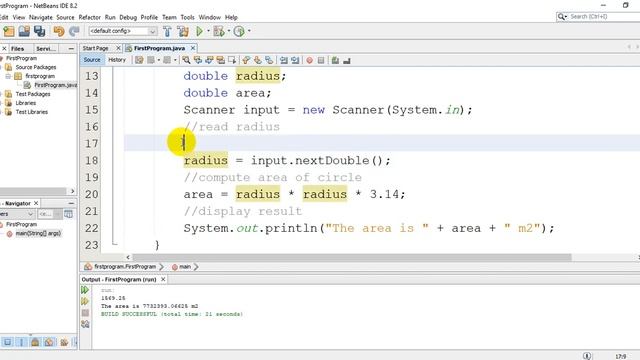Click the Find Selection magnifier icon
Viewport: 640px width, 360px height.
pyautogui.click(x=186, y=60)
